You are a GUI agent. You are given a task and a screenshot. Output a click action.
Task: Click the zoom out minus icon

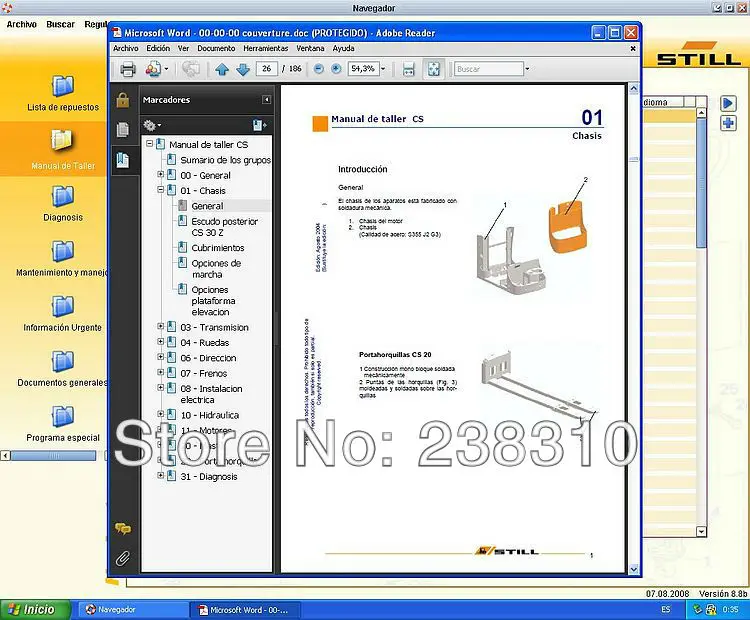click(319, 69)
